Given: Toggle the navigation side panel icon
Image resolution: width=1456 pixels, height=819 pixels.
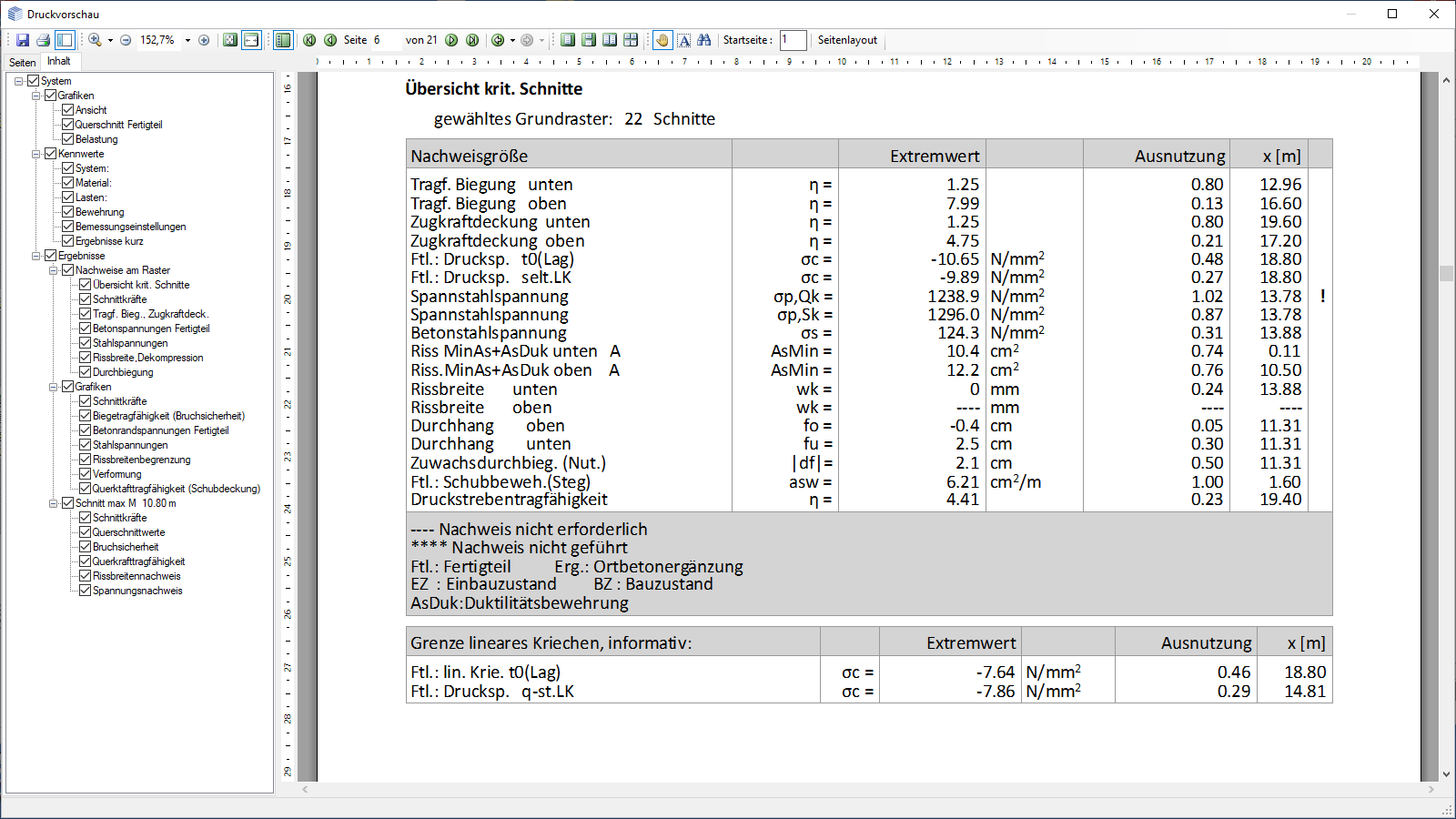Looking at the screenshot, I should [65, 40].
